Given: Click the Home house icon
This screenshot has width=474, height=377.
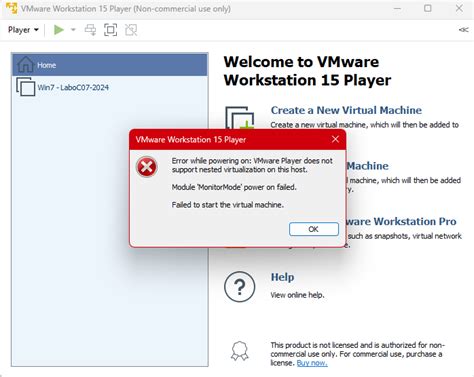Looking at the screenshot, I should click(x=25, y=64).
